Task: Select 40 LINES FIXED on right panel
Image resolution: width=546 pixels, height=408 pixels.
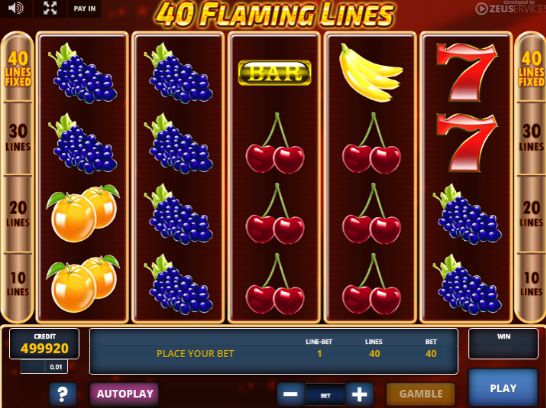Action: [x=531, y=69]
